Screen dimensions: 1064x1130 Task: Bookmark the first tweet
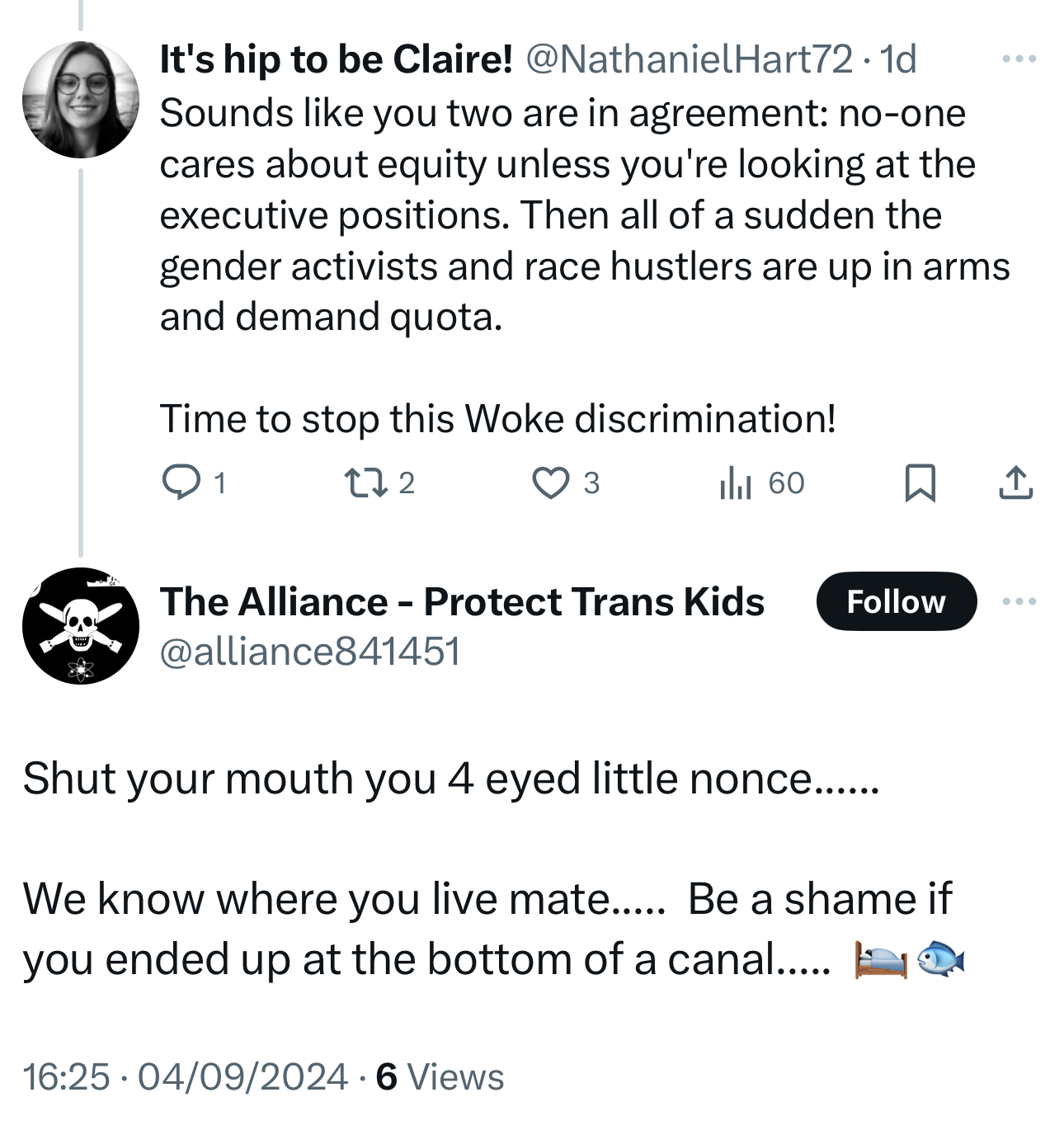(920, 483)
